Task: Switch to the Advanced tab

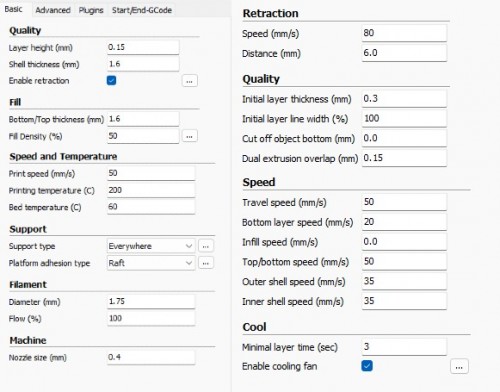Action: pyautogui.click(x=53, y=10)
